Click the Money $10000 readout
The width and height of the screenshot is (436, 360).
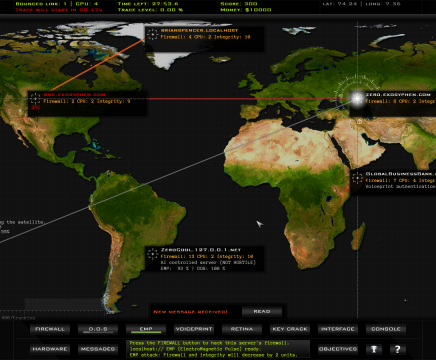[246, 10]
